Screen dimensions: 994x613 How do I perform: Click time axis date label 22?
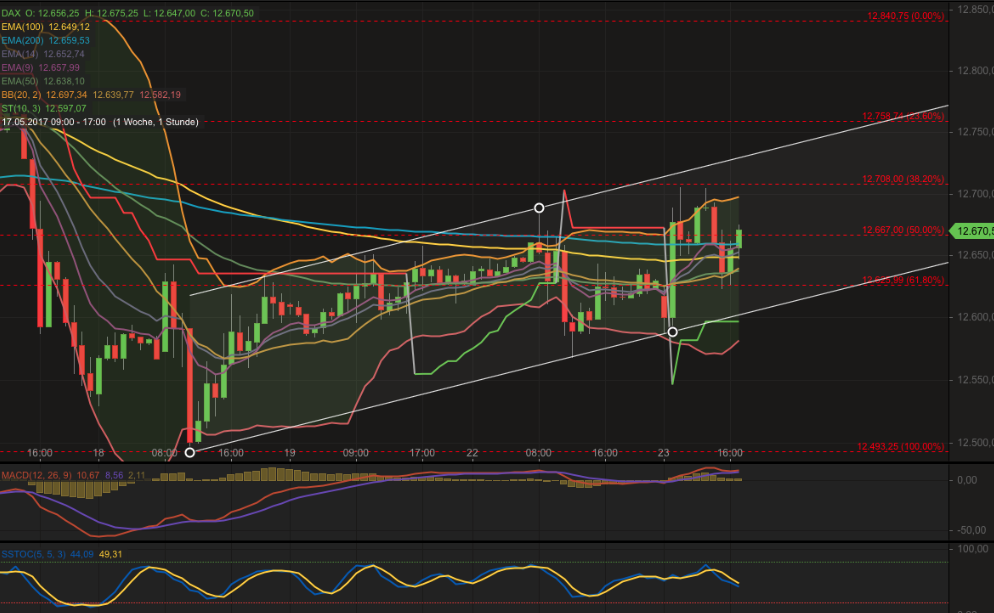(x=472, y=453)
